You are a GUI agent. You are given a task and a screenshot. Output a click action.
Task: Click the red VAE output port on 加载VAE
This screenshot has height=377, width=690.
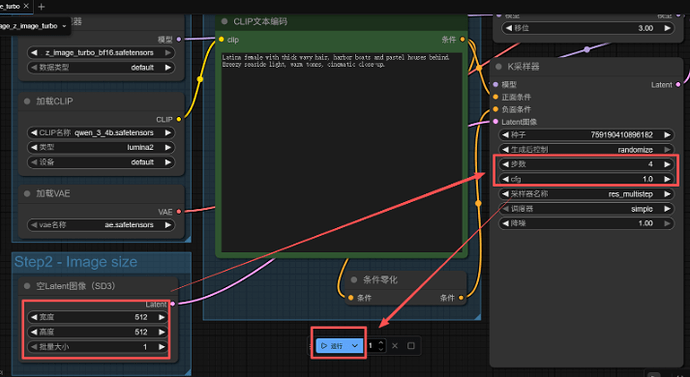tap(179, 212)
